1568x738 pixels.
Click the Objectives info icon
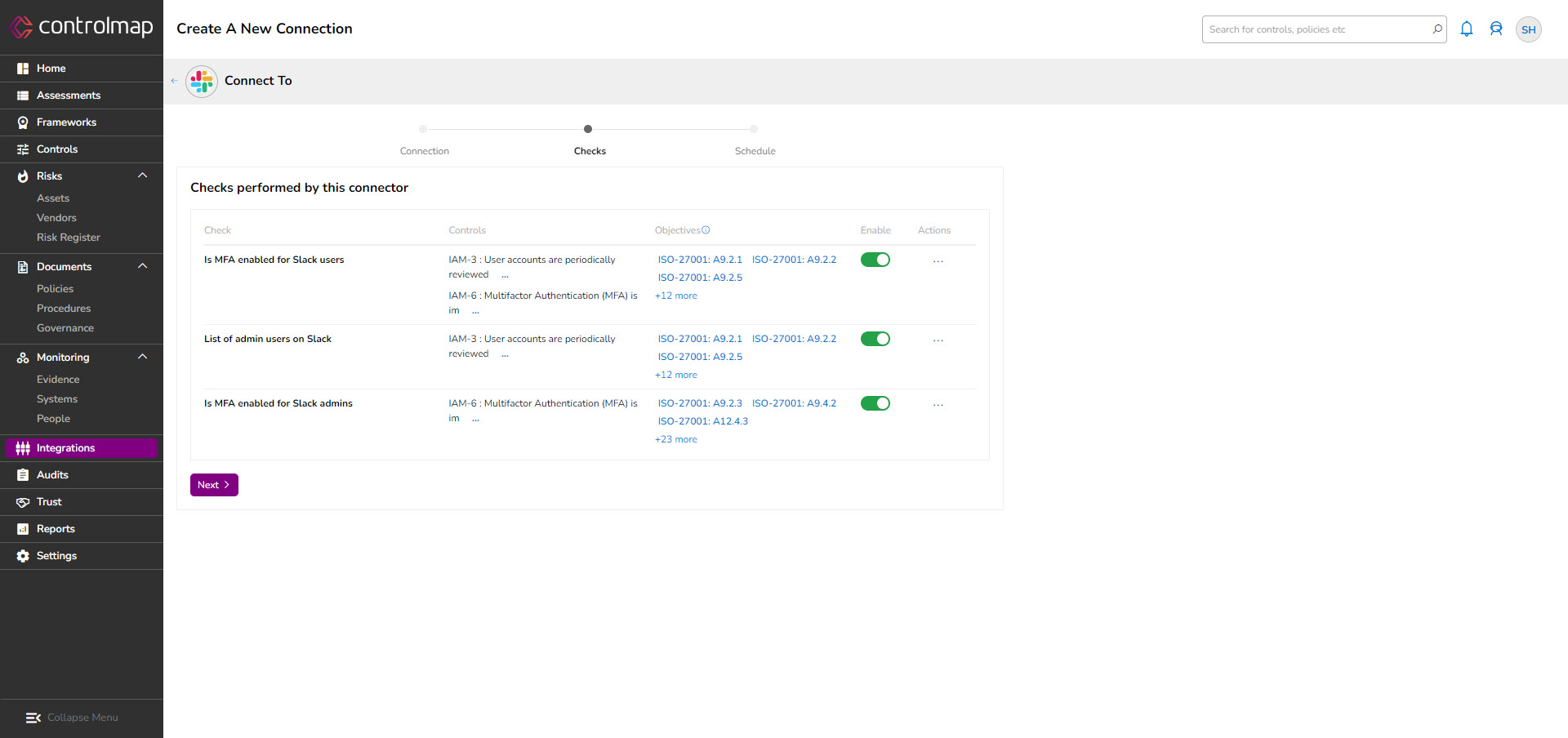[706, 229]
